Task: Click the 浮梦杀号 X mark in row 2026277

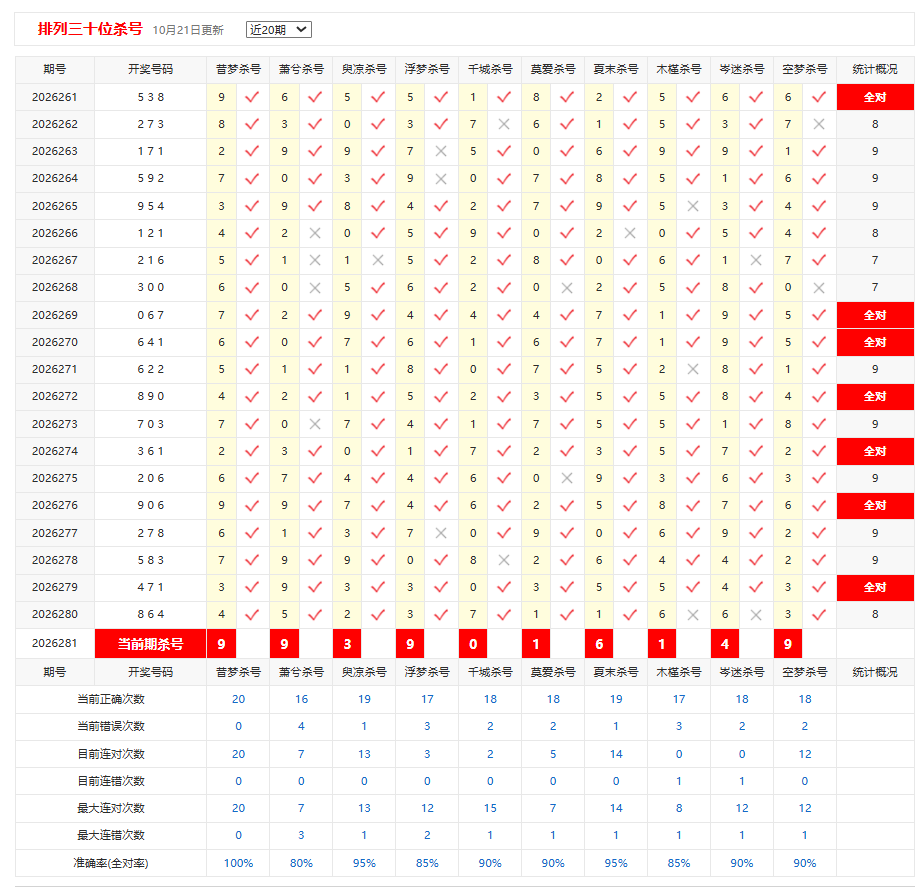Action: [x=441, y=533]
